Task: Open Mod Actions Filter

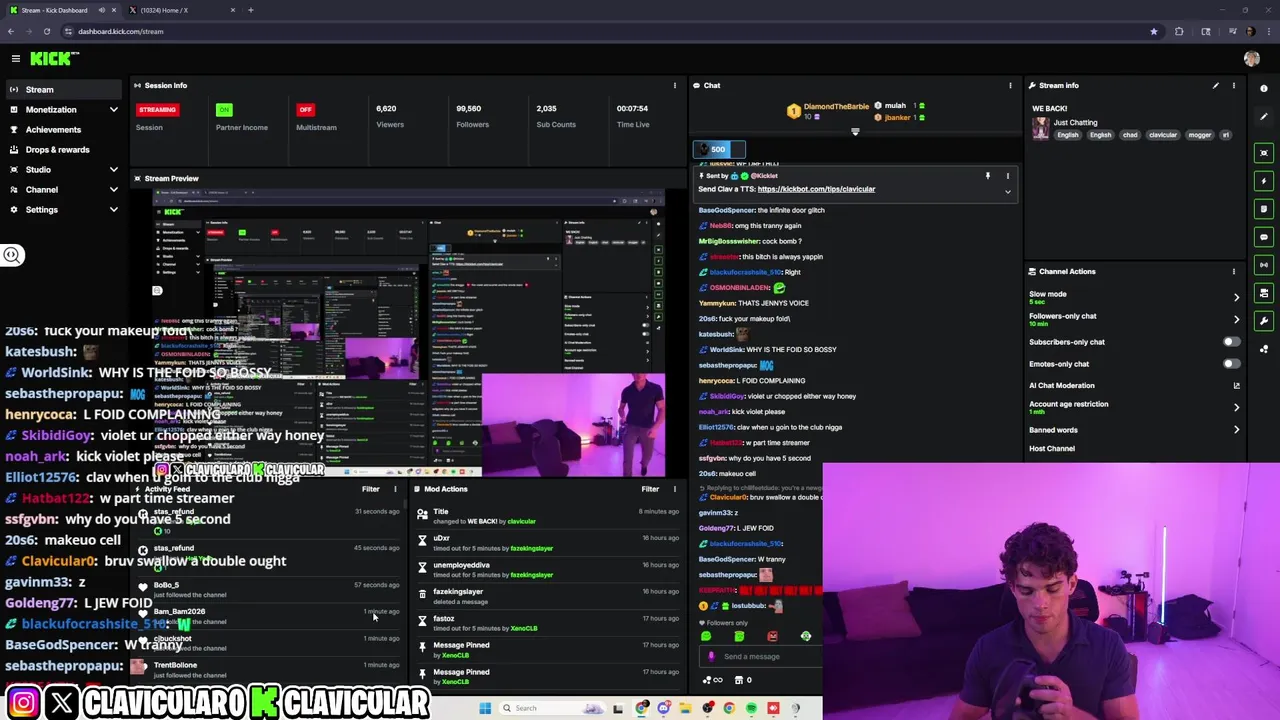Action: click(650, 489)
